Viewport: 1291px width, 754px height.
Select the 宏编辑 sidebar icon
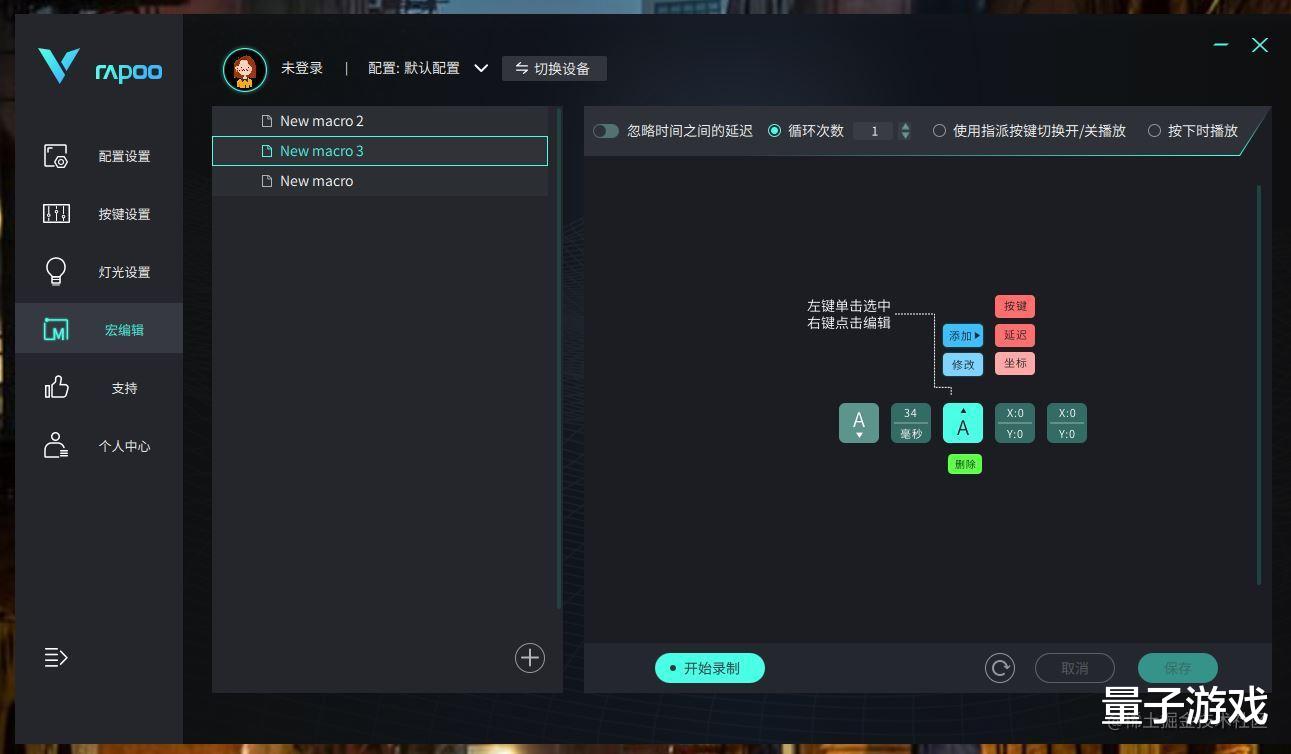pos(100,329)
